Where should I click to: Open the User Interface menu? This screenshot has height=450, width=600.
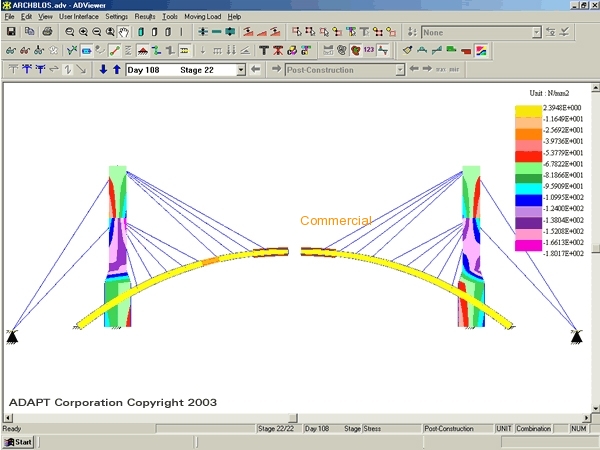pyautogui.click(x=79, y=16)
